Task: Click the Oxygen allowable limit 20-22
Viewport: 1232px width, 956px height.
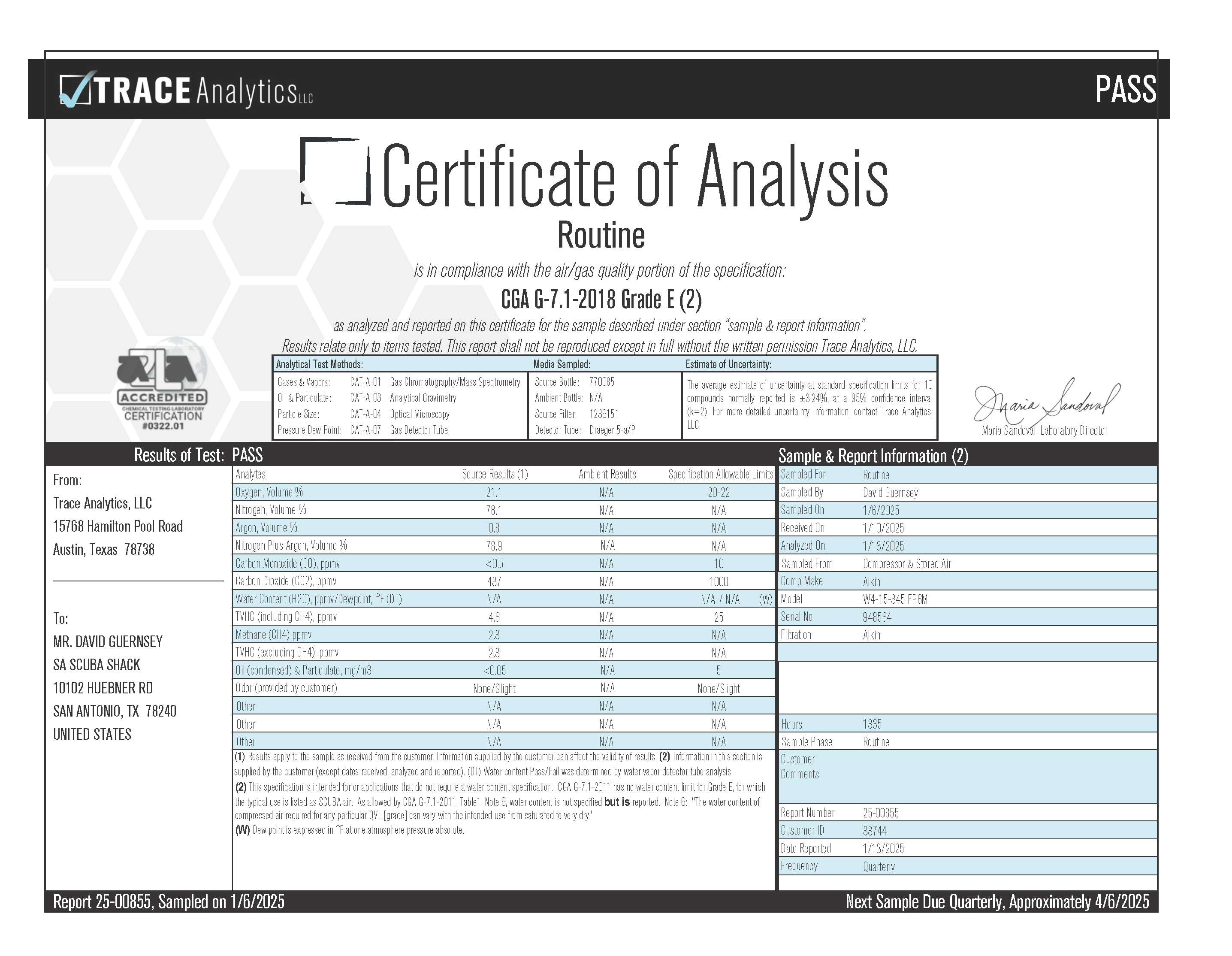Action: point(719,493)
